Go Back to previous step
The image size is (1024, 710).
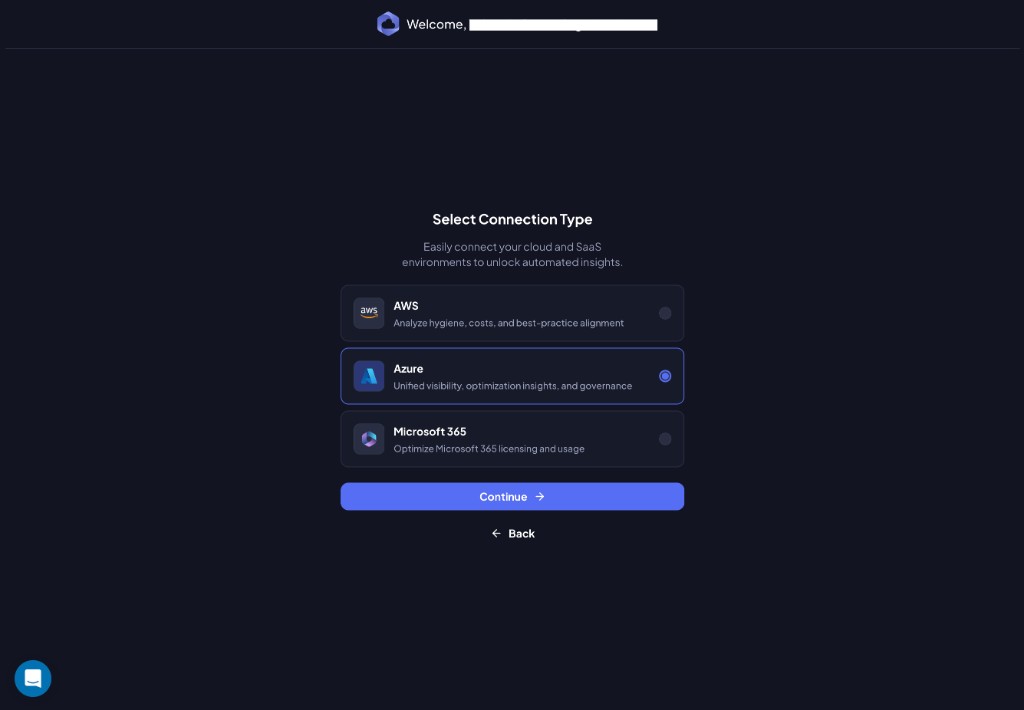point(513,534)
